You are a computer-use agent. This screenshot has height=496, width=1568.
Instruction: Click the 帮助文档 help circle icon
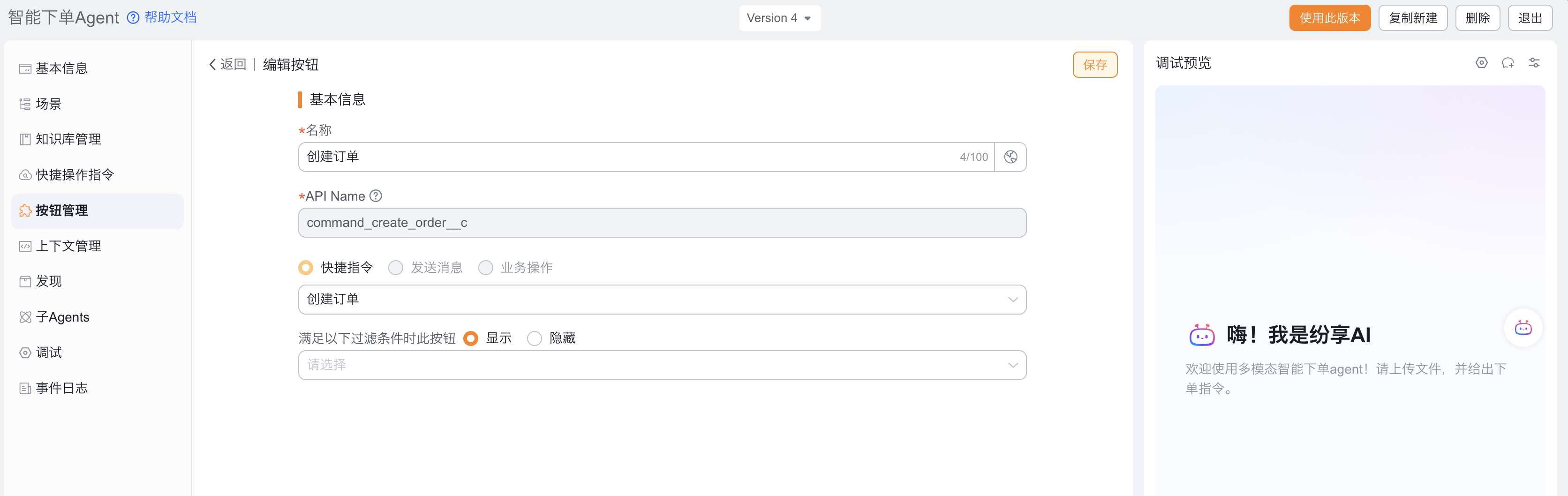pos(133,18)
